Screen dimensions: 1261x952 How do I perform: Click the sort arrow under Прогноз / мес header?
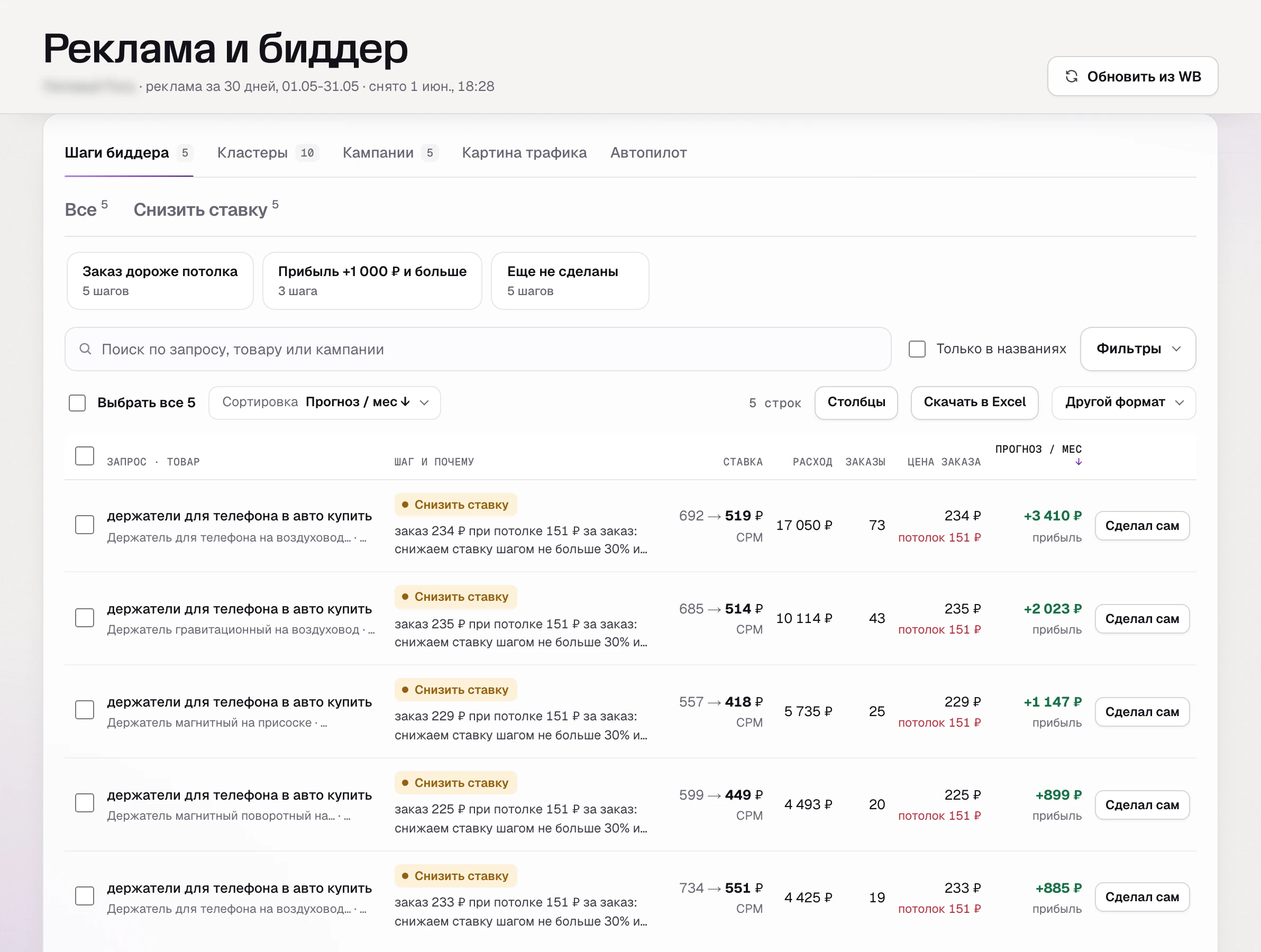point(1078,462)
